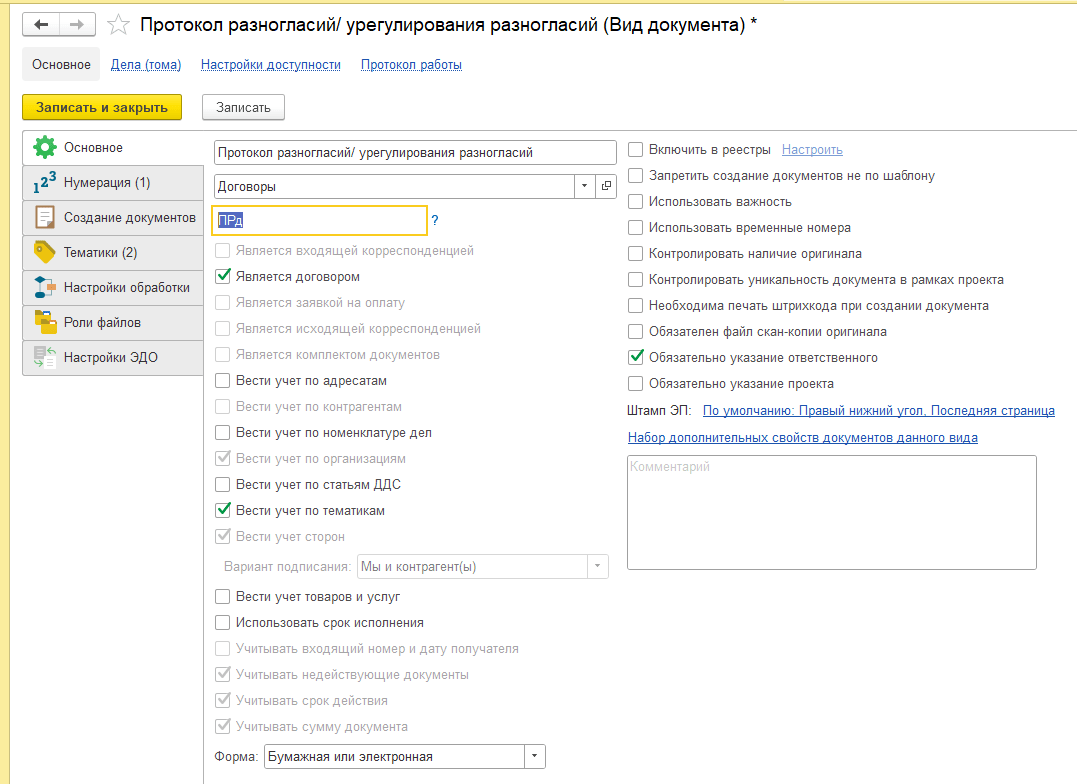
Task: Open the Настройки доступности tab
Action: click(x=271, y=65)
